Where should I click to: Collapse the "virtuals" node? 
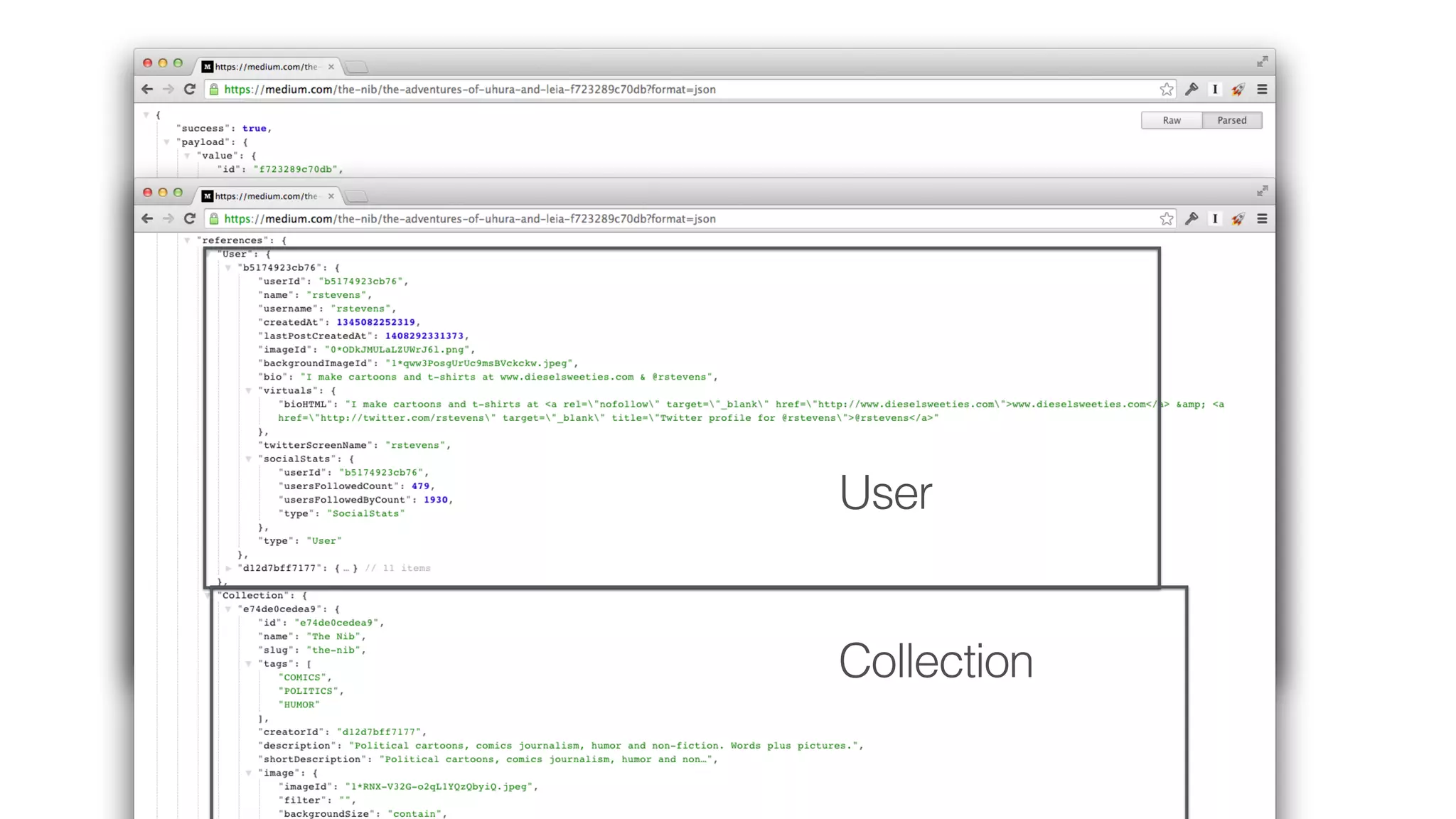(x=249, y=390)
